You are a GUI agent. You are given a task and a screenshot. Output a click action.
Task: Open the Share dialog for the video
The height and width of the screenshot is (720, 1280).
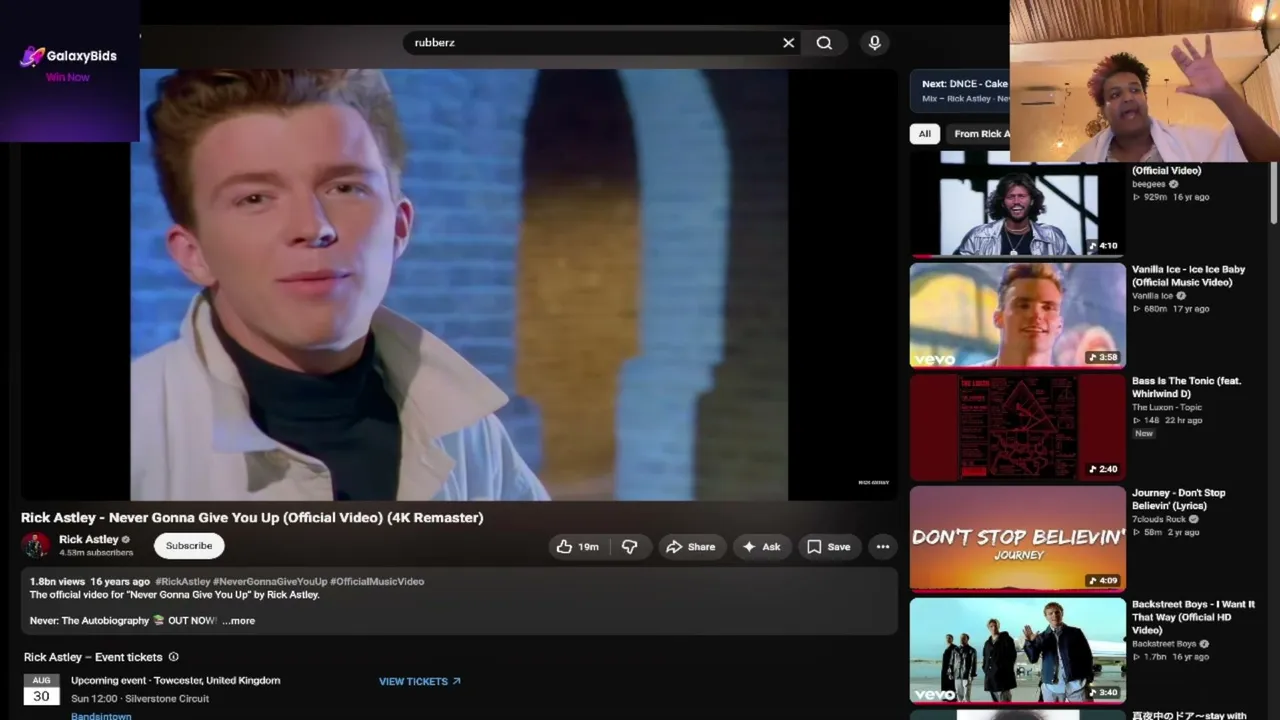tap(691, 547)
